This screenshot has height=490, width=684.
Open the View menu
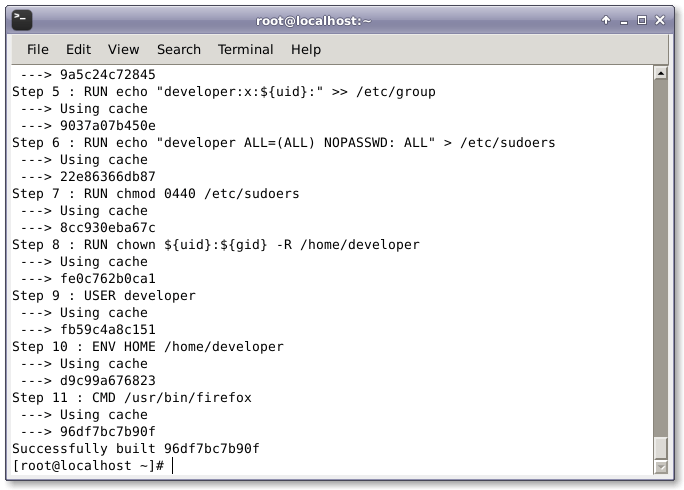(123, 49)
